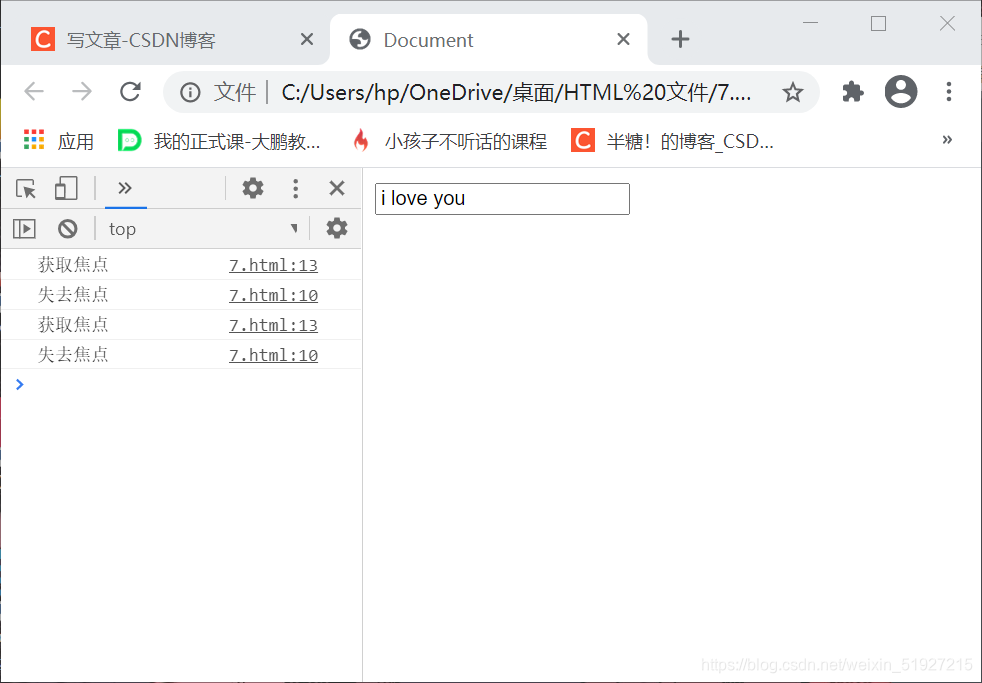Close the 写文章-CSDN博客 tab
This screenshot has height=683, width=982.
(x=307, y=39)
